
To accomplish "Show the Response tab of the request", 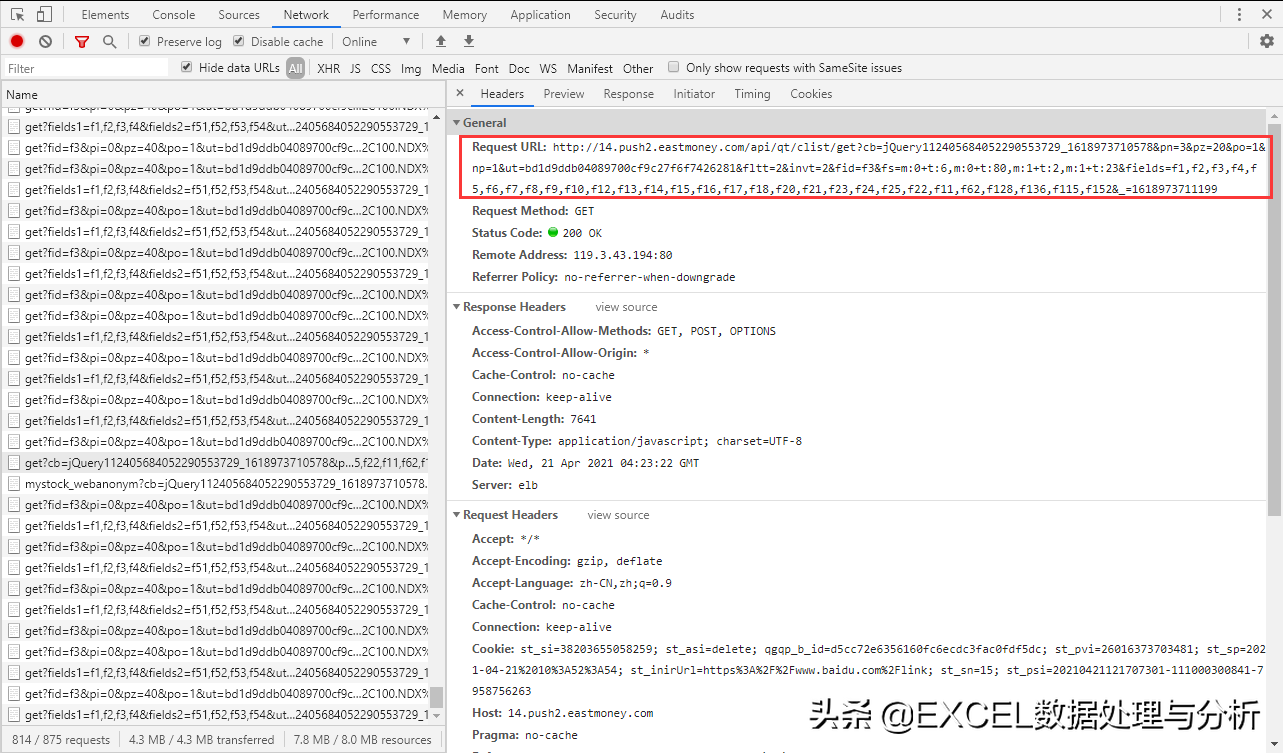I will 629,93.
